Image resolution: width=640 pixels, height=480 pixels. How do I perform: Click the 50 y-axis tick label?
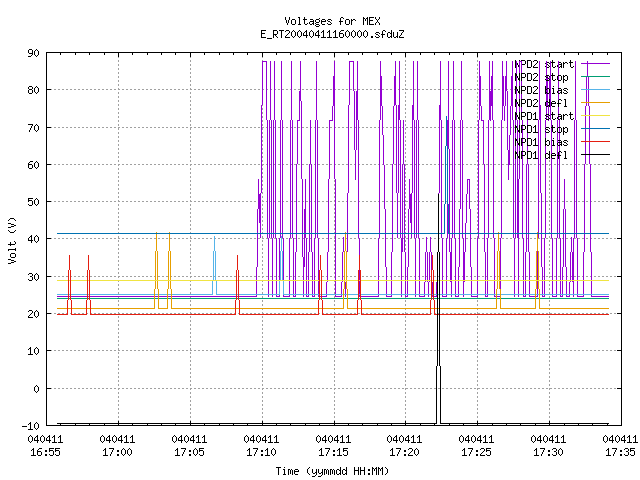[33, 202]
